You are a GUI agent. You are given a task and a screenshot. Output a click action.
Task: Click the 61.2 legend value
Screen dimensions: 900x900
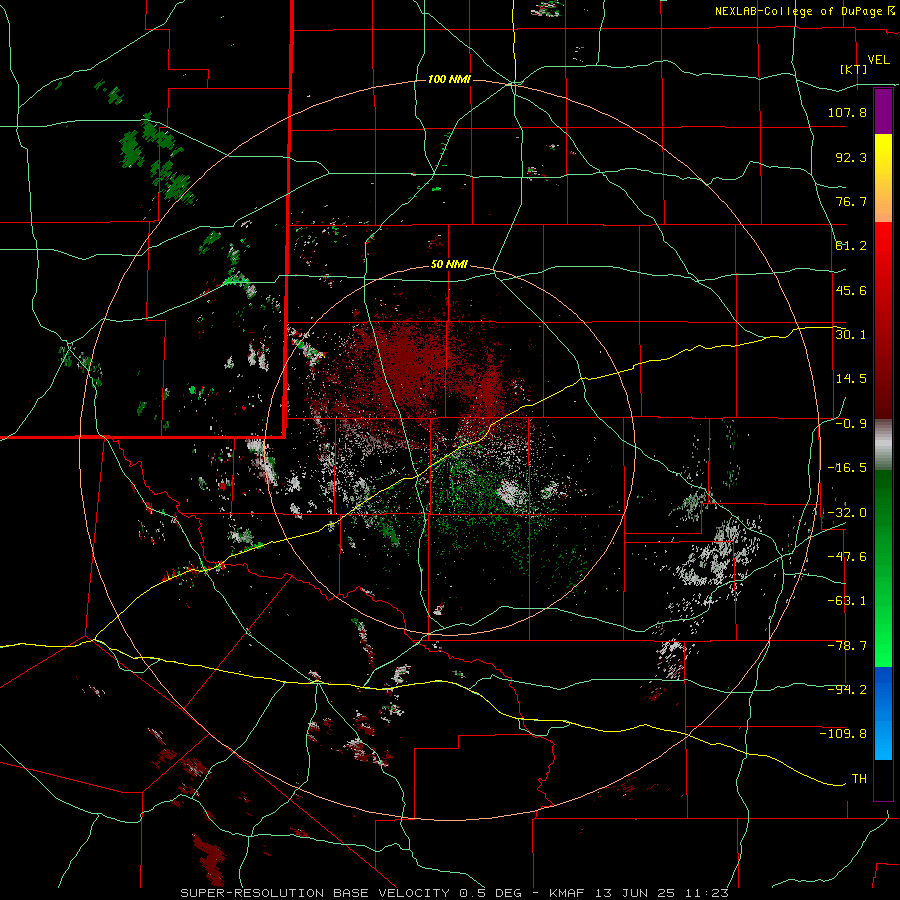pyautogui.click(x=851, y=246)
